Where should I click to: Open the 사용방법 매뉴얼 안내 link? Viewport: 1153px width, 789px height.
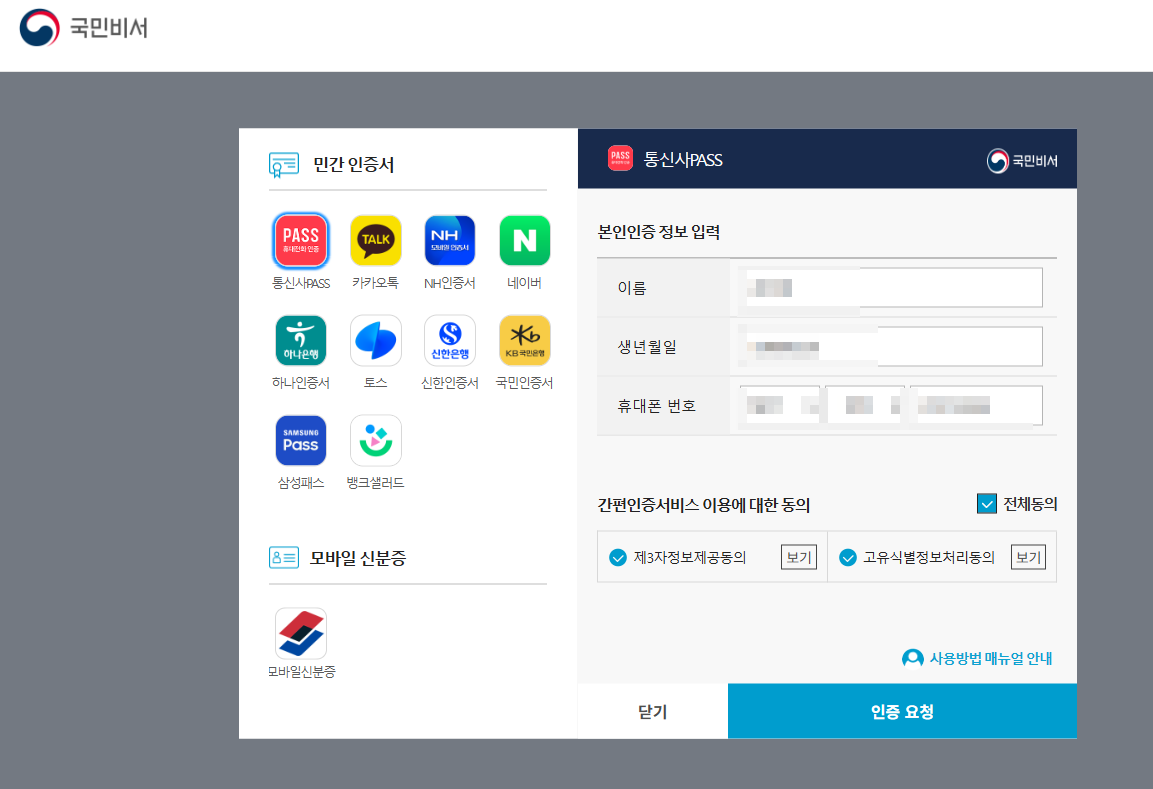coord(990,658)
